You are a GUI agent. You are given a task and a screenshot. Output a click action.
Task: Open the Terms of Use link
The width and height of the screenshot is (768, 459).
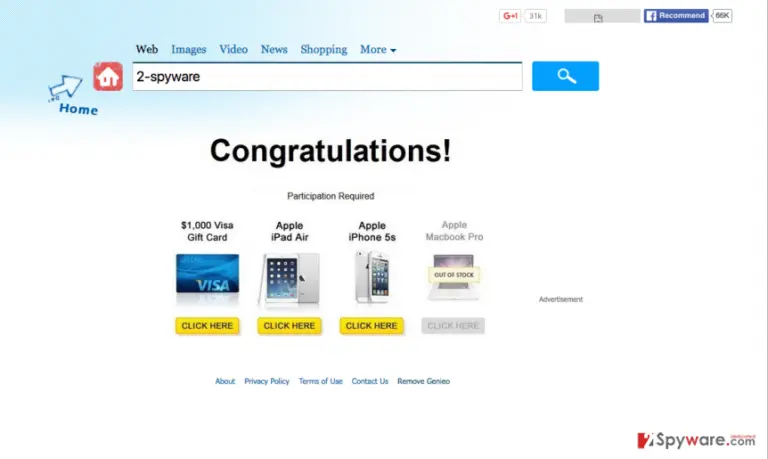tap(321, 381)
